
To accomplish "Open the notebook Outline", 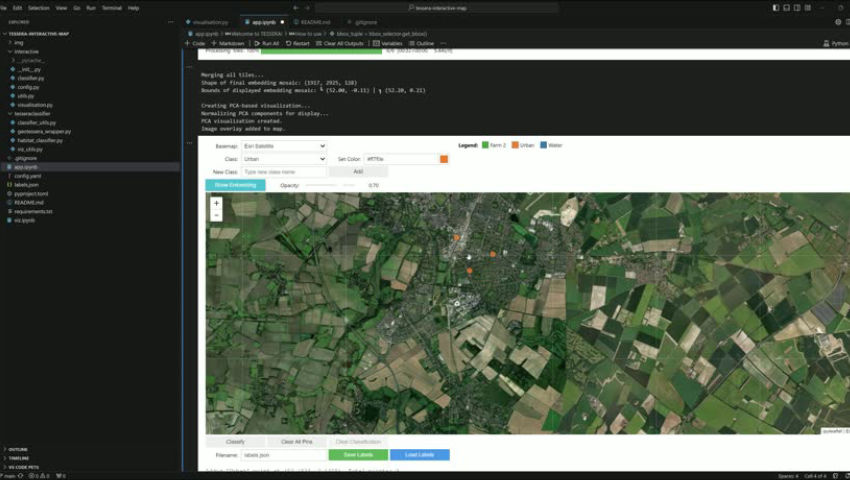I will [421, 43].
